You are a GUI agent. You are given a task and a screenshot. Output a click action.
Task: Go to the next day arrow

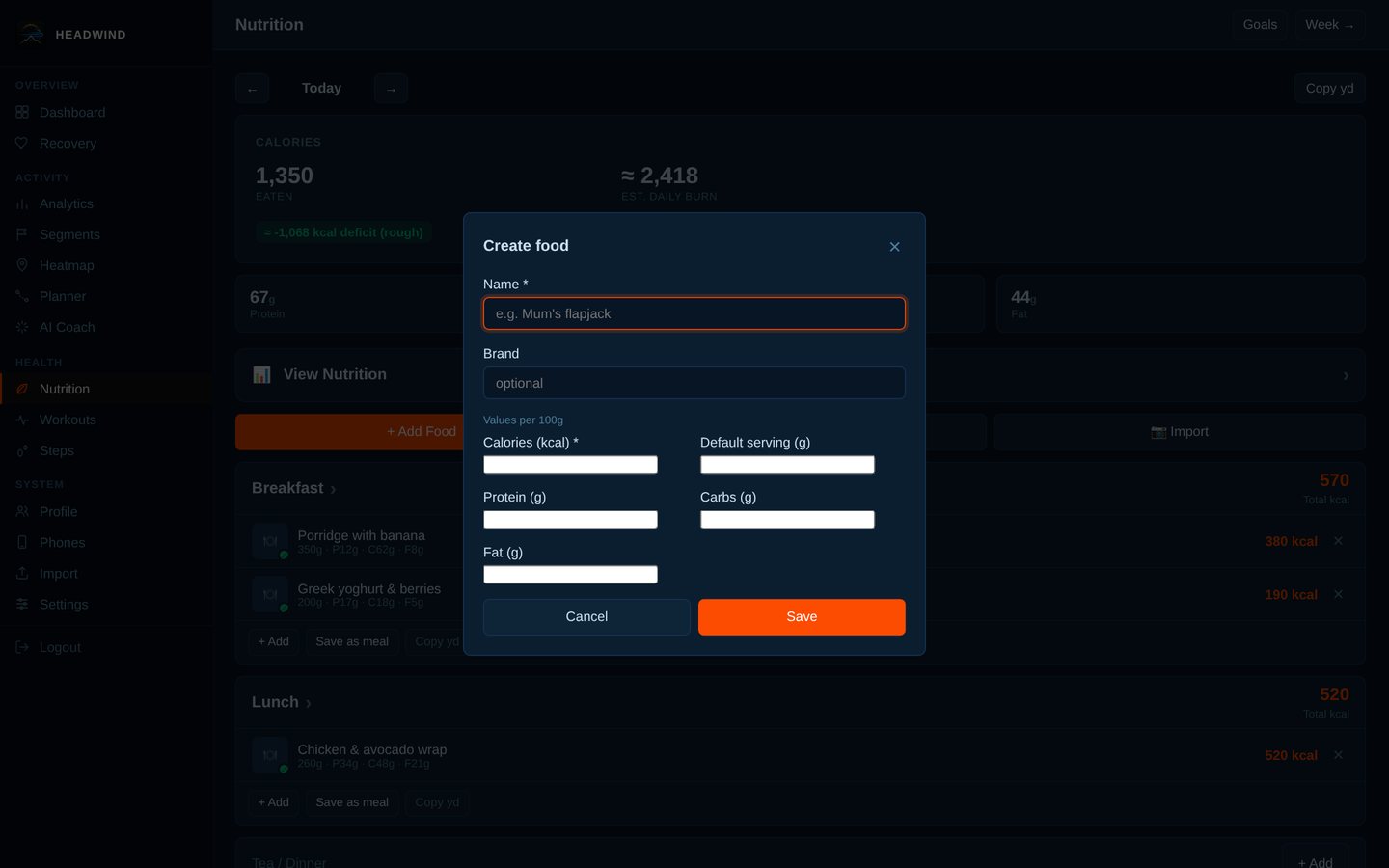pyautogui.click(x=391, y=89)
